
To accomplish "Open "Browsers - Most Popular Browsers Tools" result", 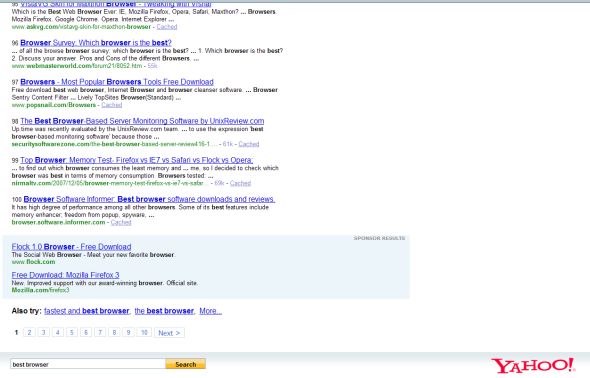I will [x=117, y=82].
